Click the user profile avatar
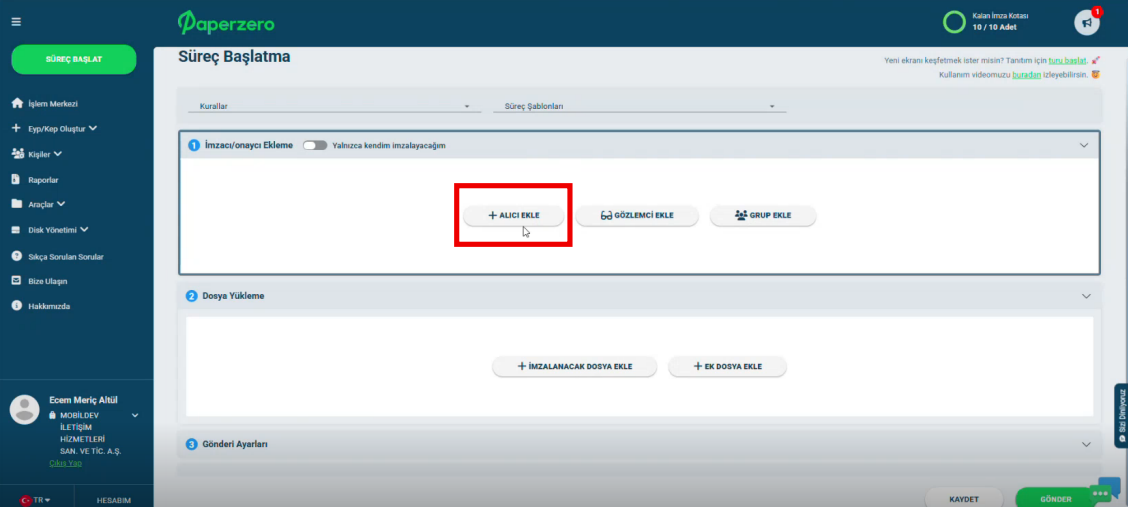This screenshot has height=507, width=1128. (24, 409)
